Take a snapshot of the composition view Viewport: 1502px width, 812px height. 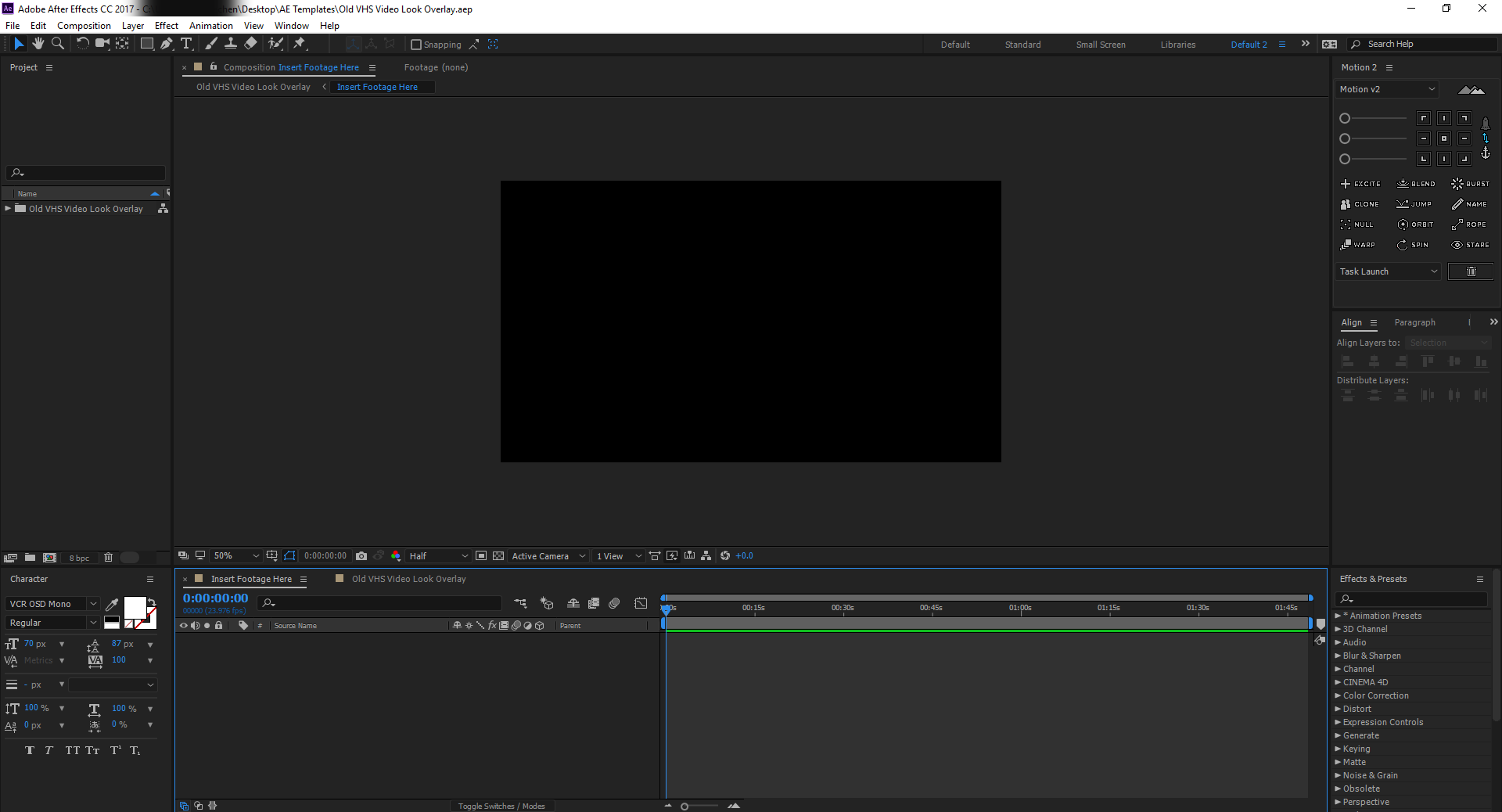coord(361,556)
